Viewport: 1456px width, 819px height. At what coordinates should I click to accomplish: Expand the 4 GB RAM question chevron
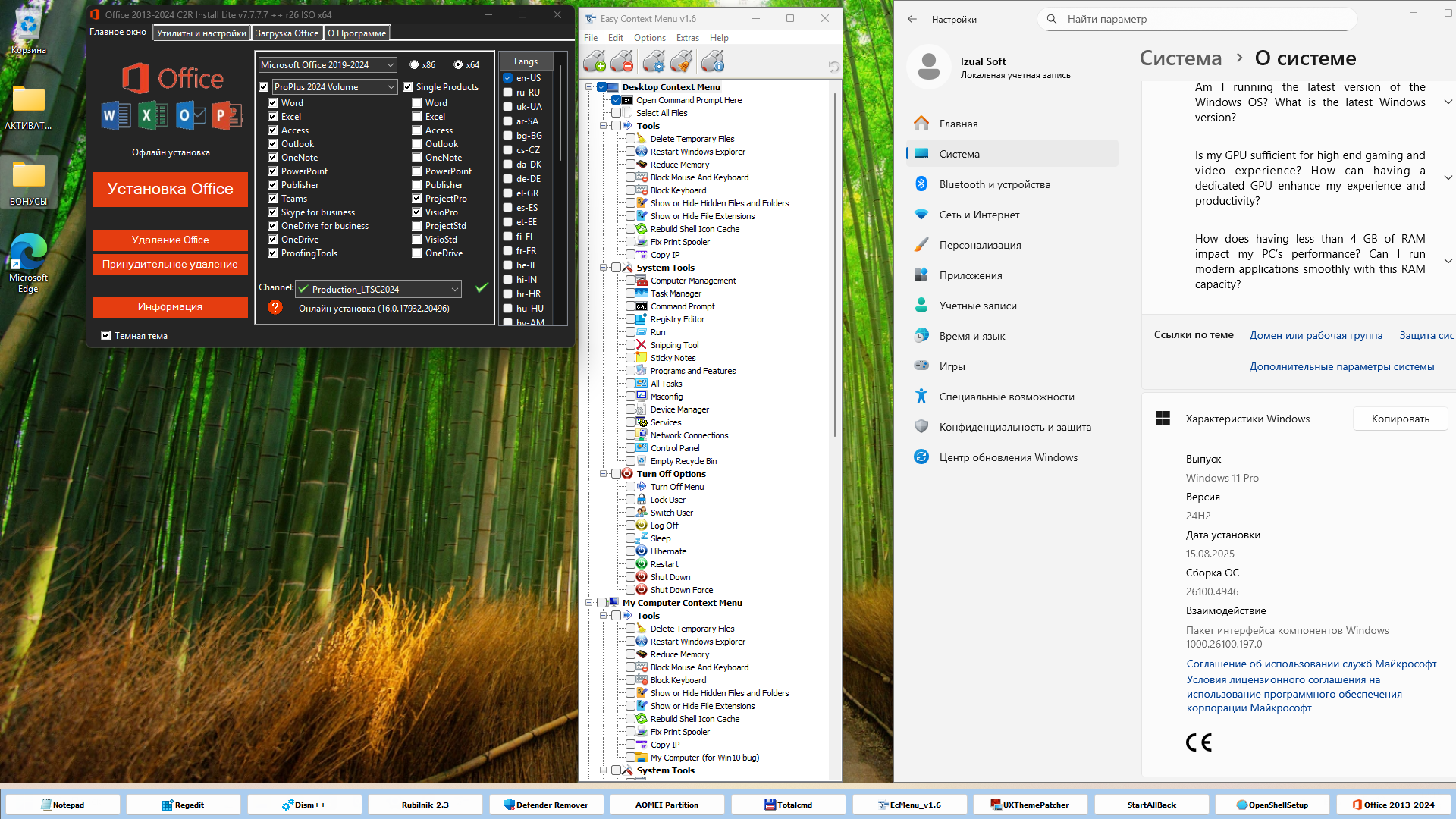(x=1448, y=261)
